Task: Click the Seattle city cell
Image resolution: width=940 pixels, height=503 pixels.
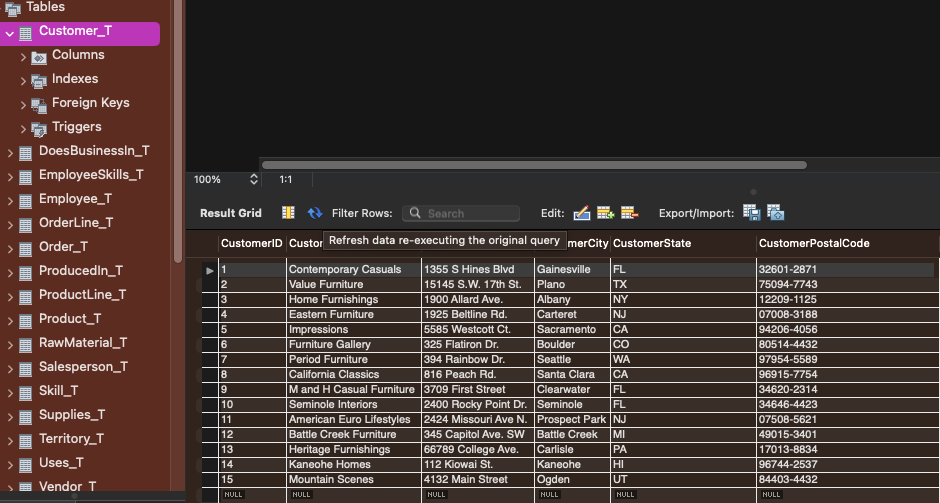Action: point(572,359)
